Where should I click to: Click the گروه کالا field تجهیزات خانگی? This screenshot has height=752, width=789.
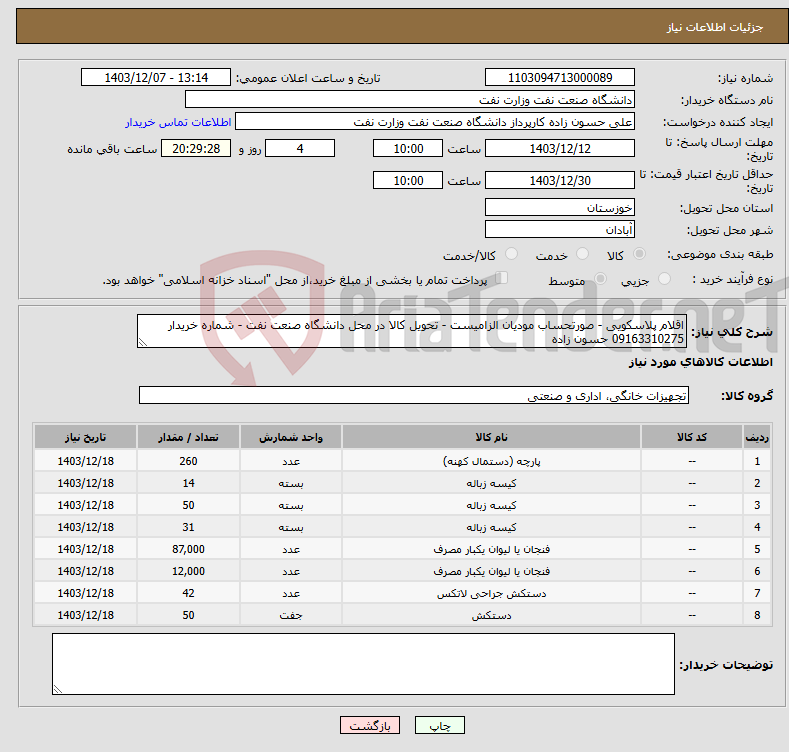(x=414, y=396)
